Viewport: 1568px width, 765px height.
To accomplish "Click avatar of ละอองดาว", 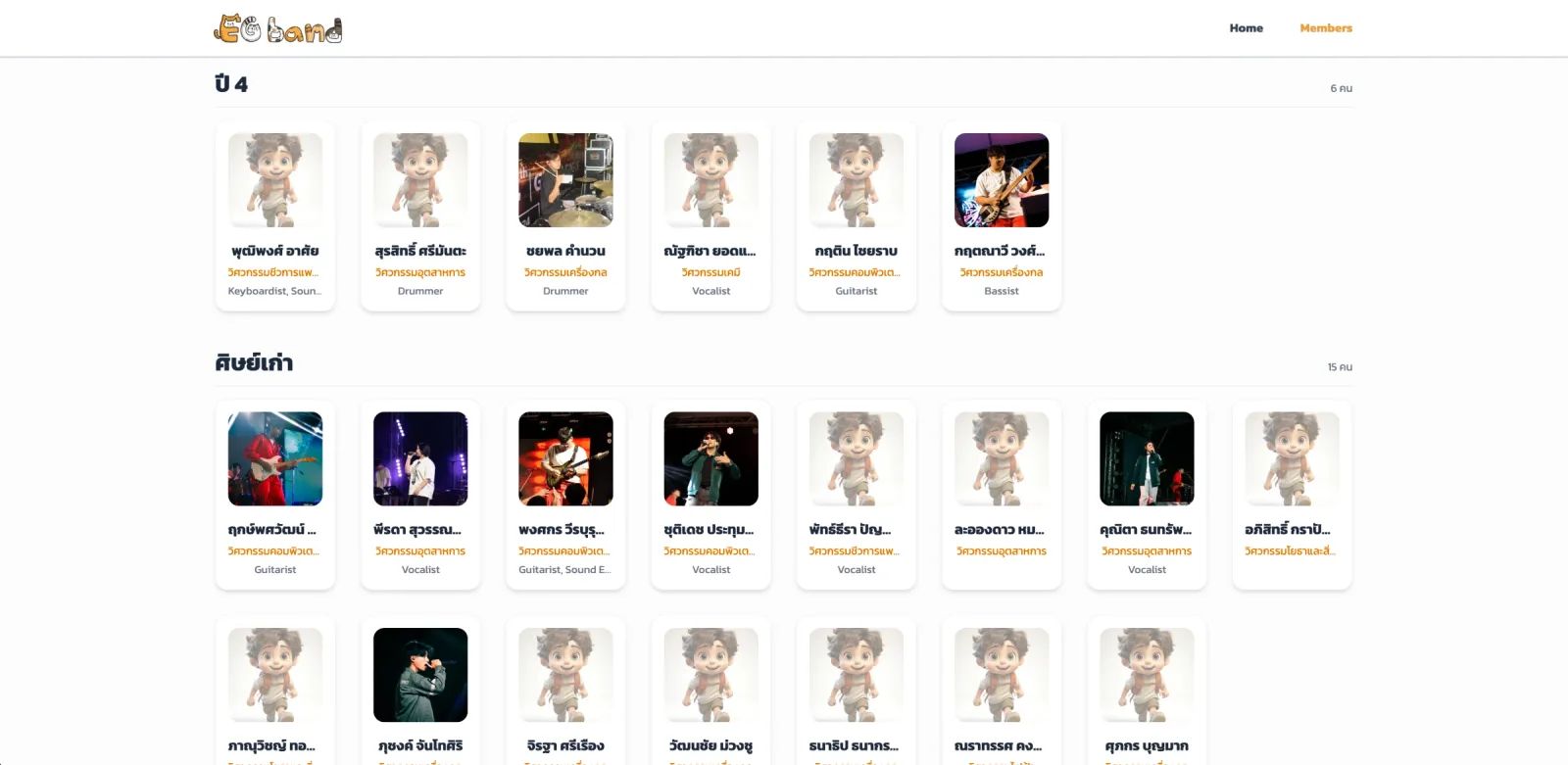I will [1002, 458].
